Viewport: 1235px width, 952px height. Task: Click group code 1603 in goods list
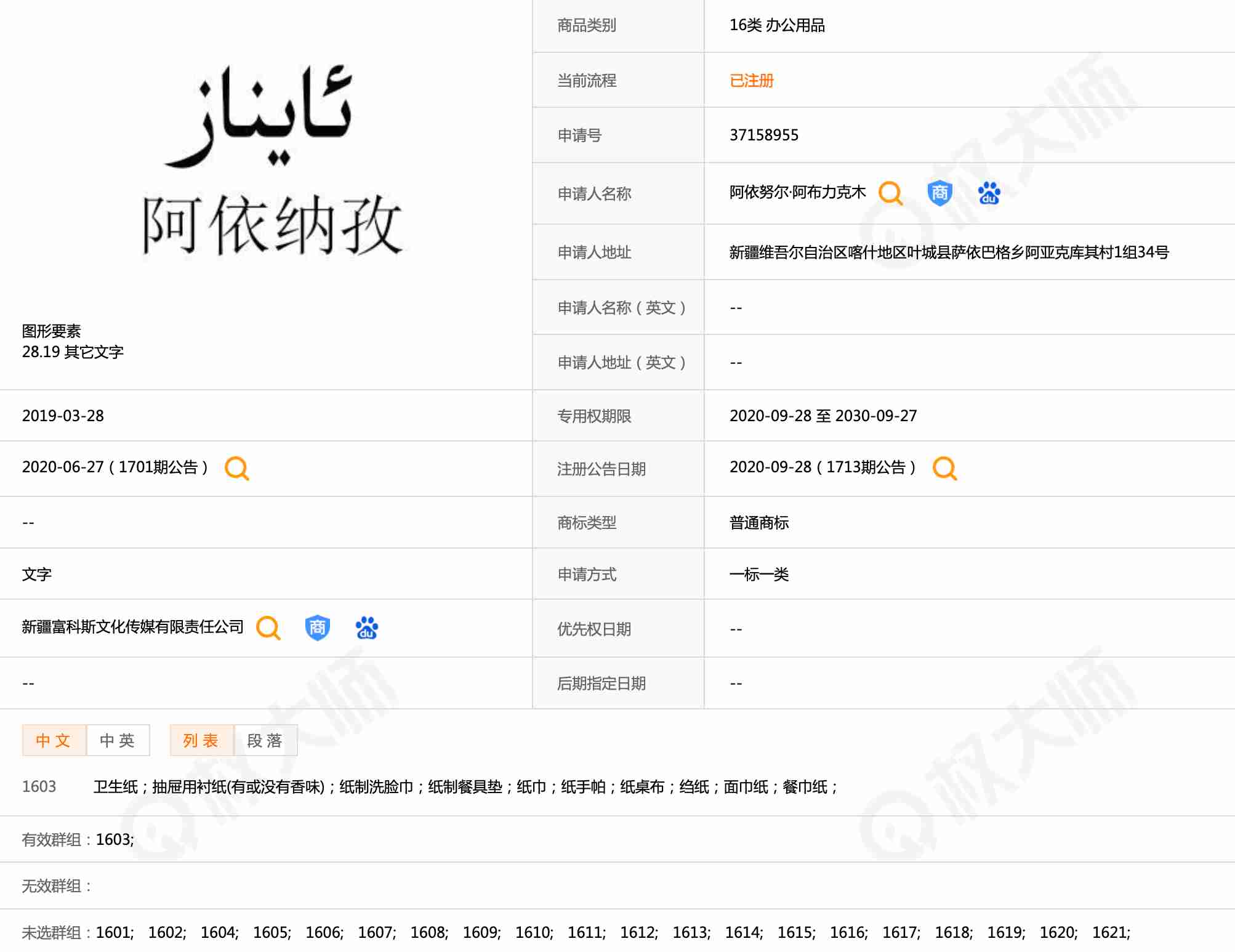tap(39, 786)
